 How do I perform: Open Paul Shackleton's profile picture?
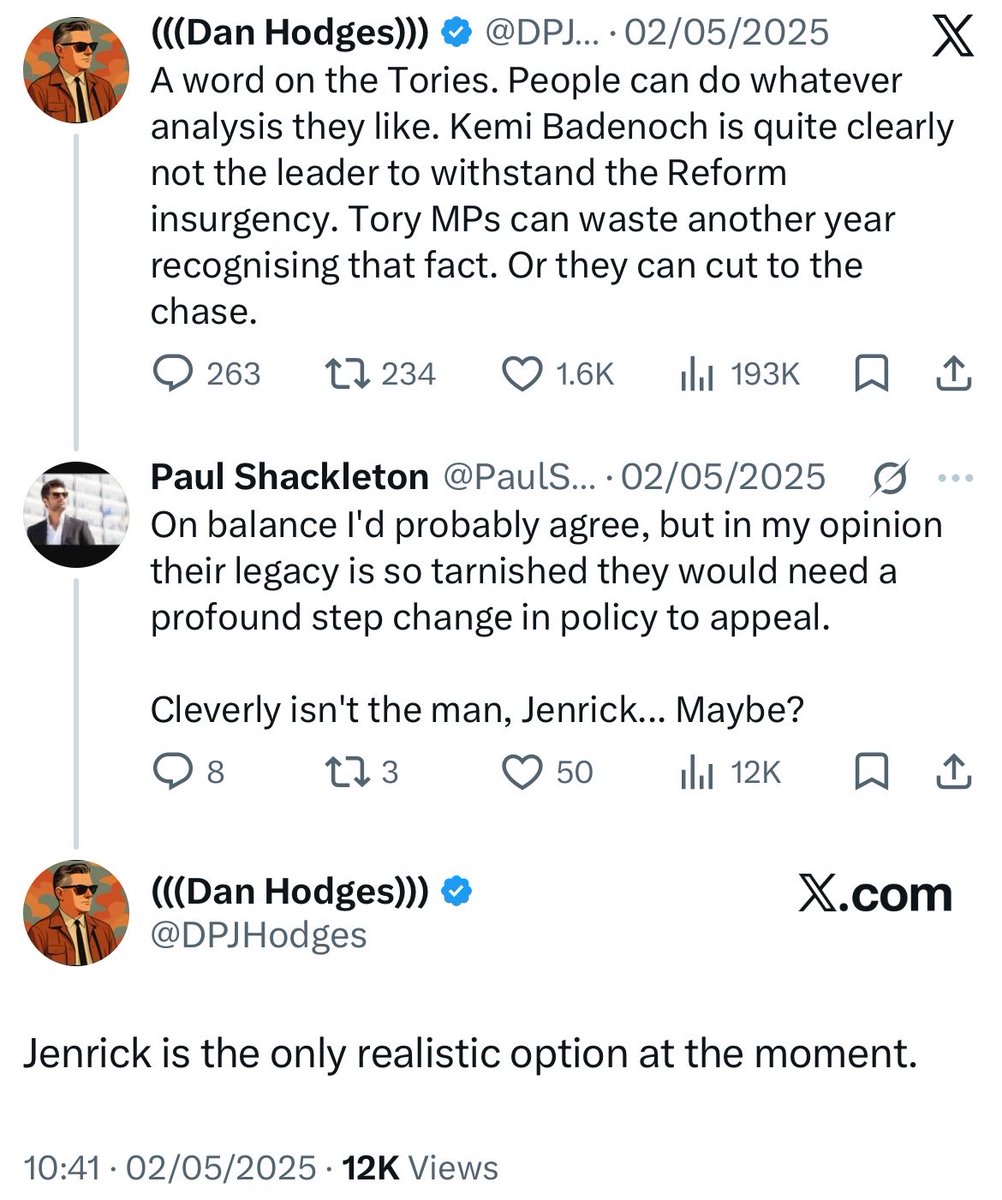[x=77, y=515]
